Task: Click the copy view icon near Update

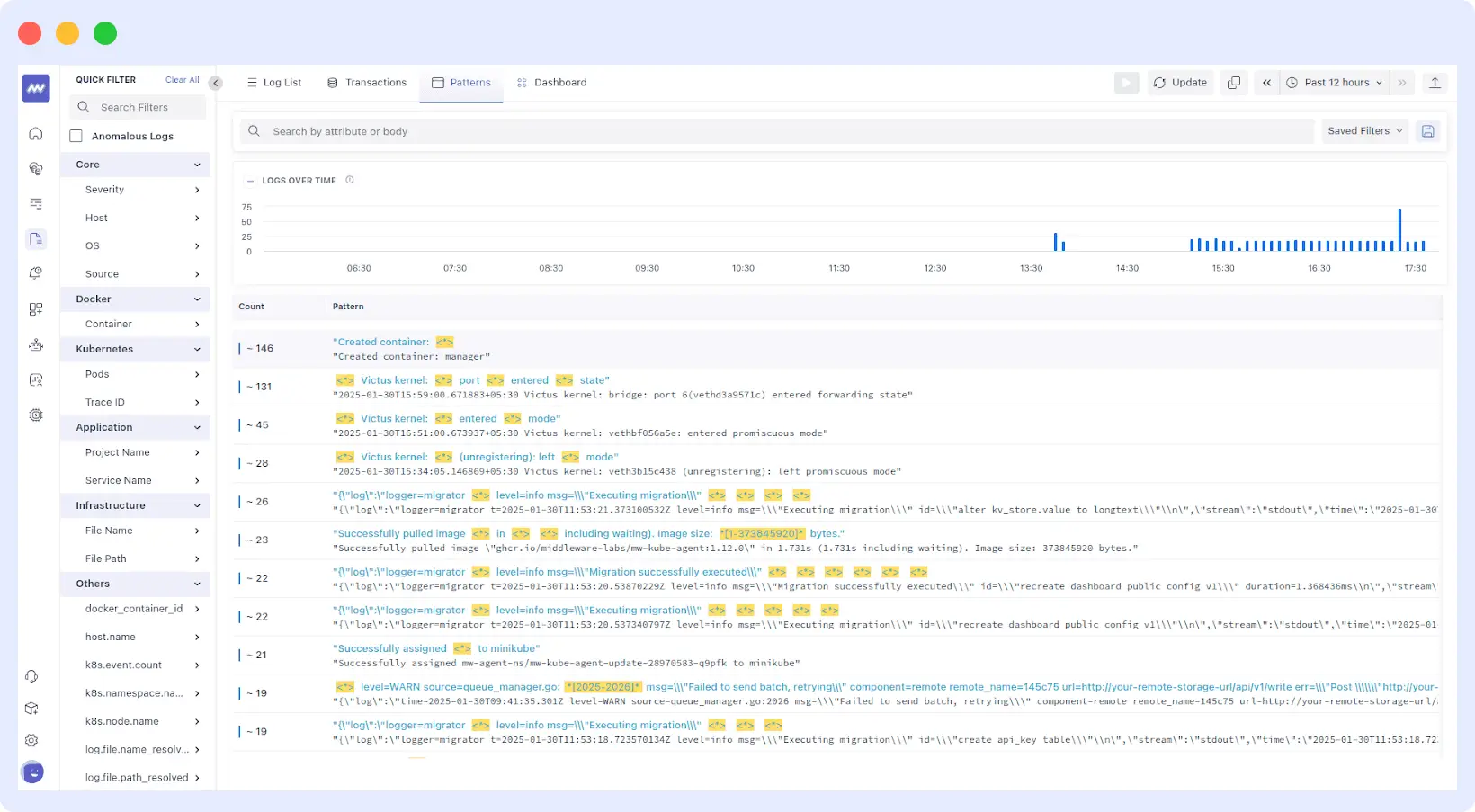Action: pos(1234,83)
